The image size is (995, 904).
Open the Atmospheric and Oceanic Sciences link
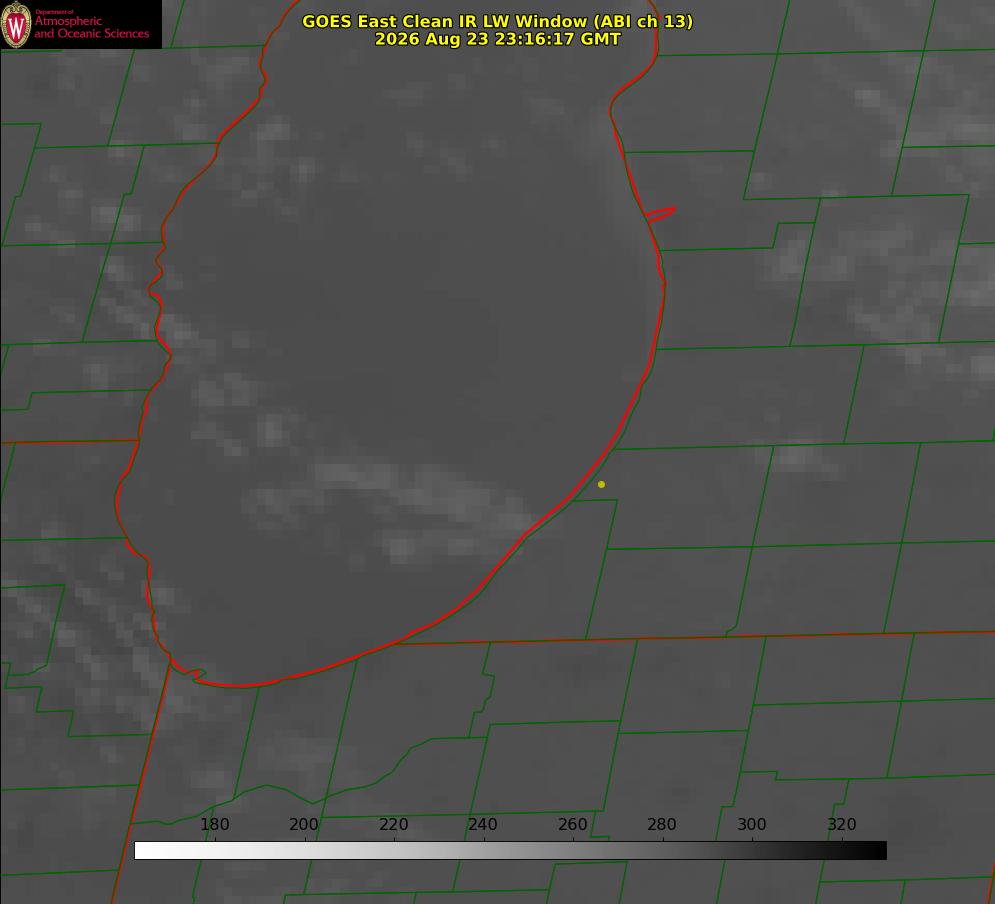[x=91, y=27]
